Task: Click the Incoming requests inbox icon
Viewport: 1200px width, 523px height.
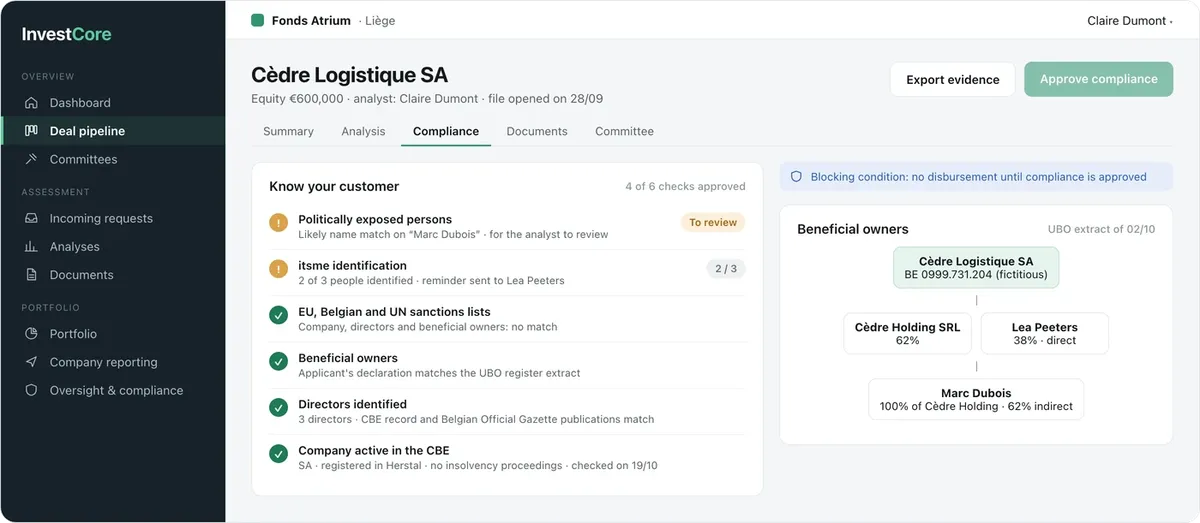Action: (31, 218)
